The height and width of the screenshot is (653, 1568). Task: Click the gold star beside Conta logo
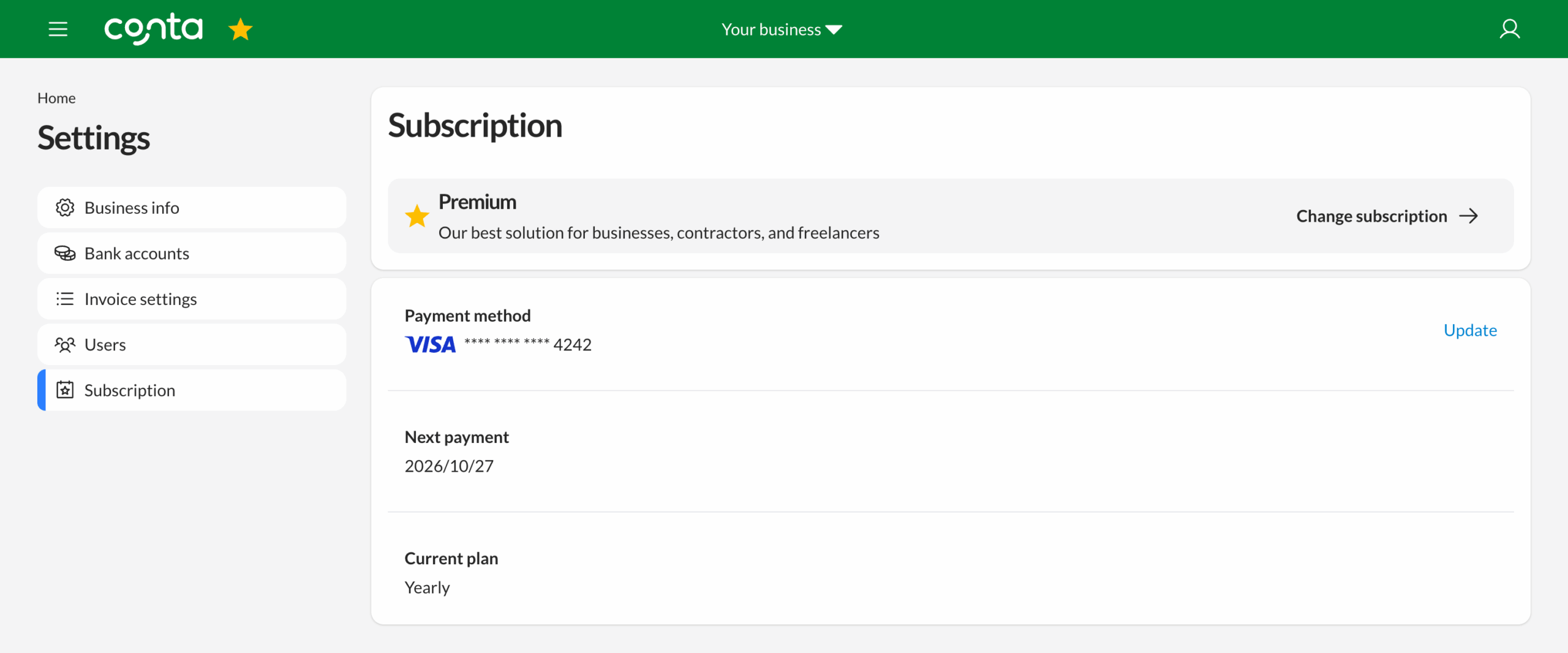coord(240,29)
